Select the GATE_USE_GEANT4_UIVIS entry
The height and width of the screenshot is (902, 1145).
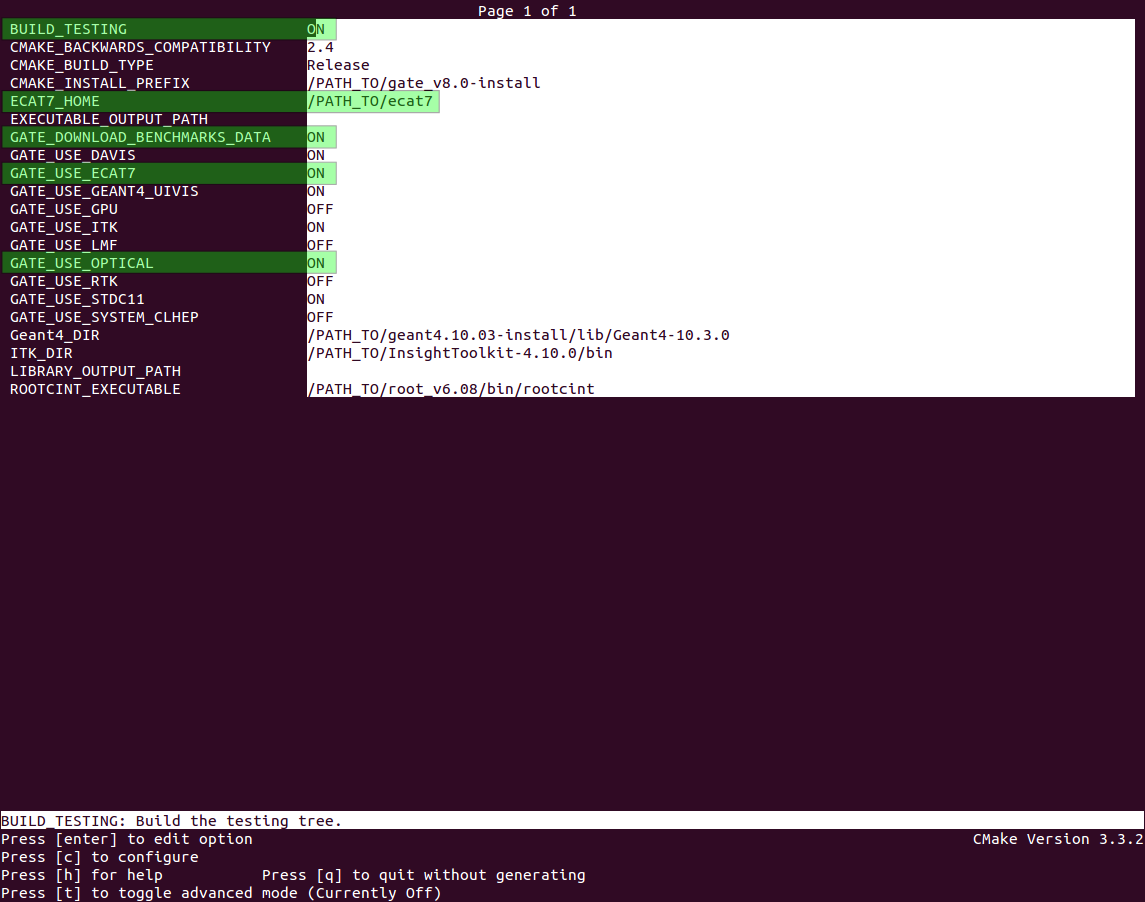point(104,191)
